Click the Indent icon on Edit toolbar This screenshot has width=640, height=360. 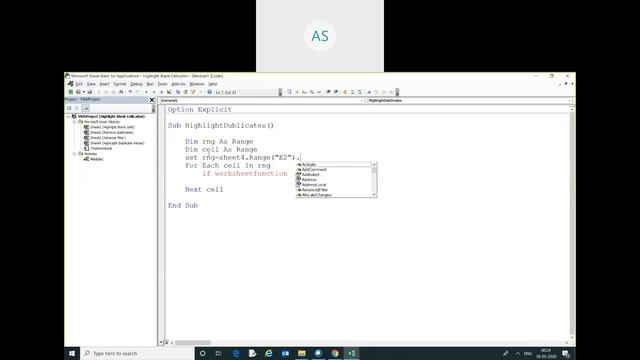click(x=328, y=92)
